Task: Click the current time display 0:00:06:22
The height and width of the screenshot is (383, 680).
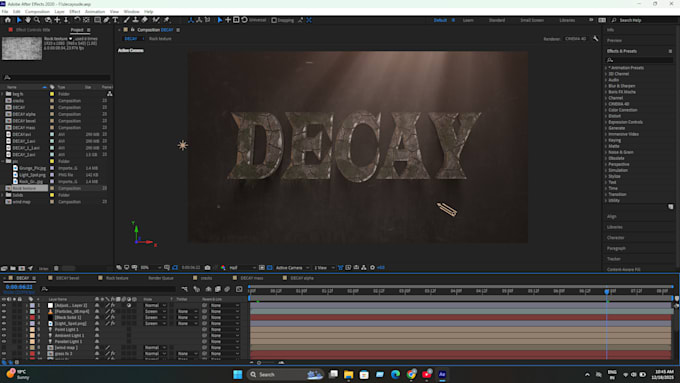Action: (x=19, y=287)
